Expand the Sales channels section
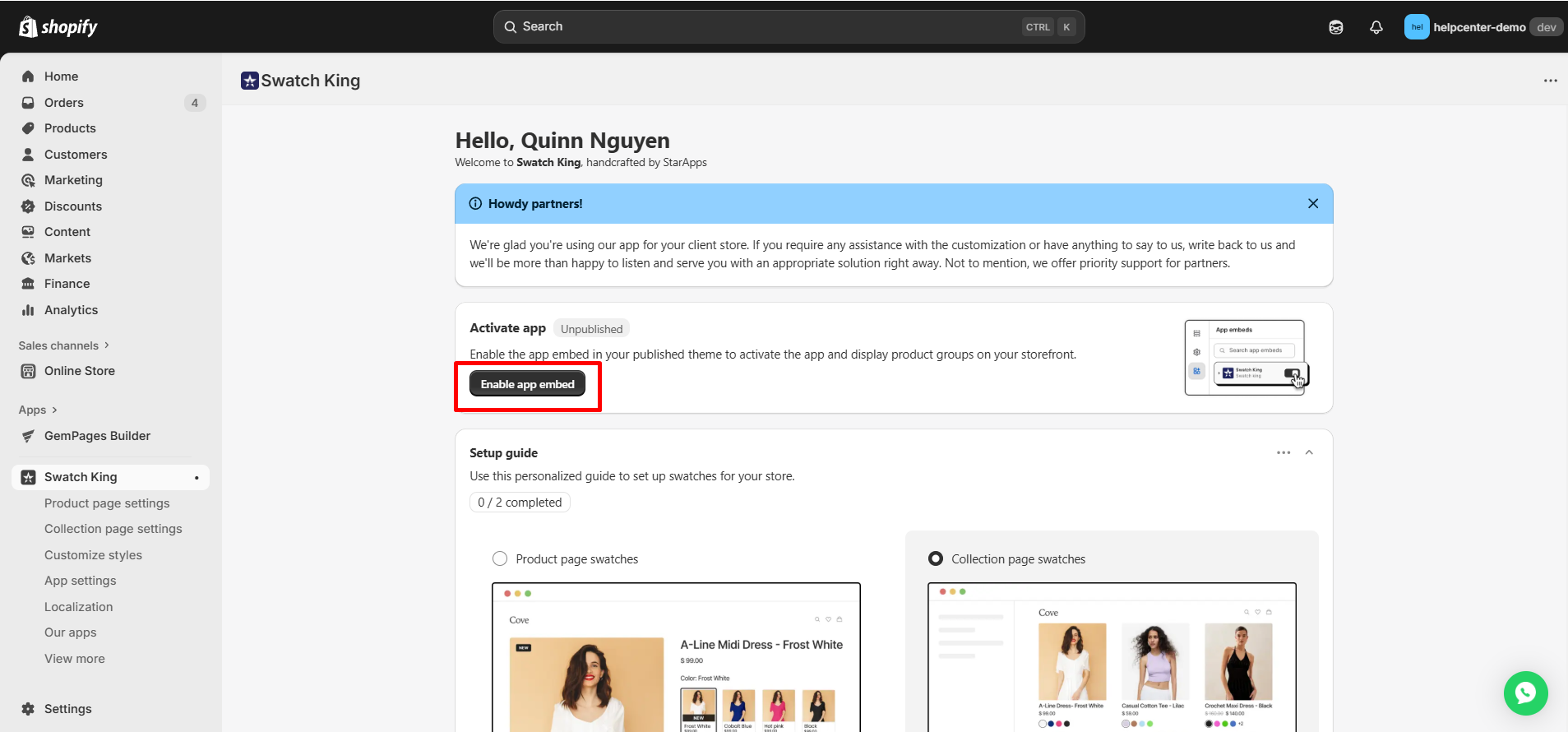 coord(64,345)
